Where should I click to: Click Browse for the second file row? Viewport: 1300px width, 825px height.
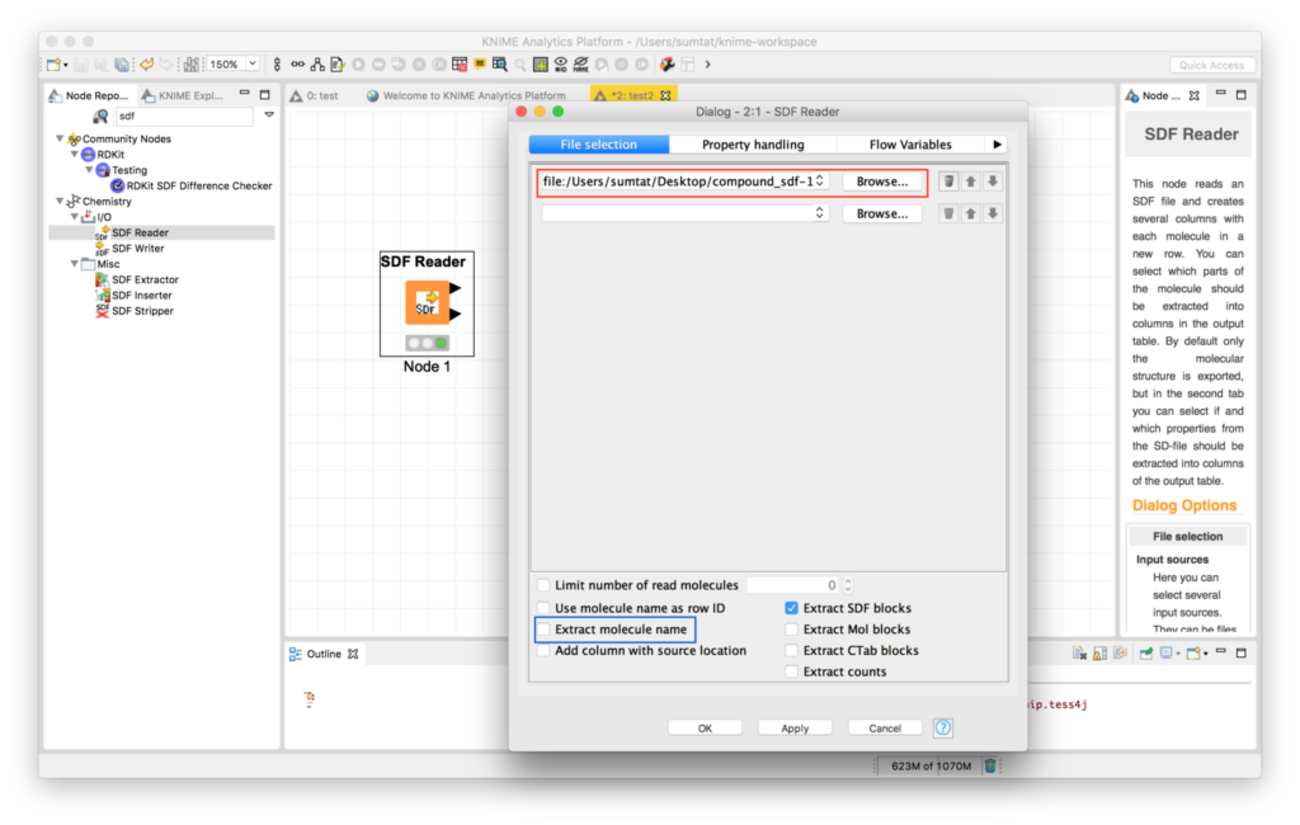coord(882,213)
